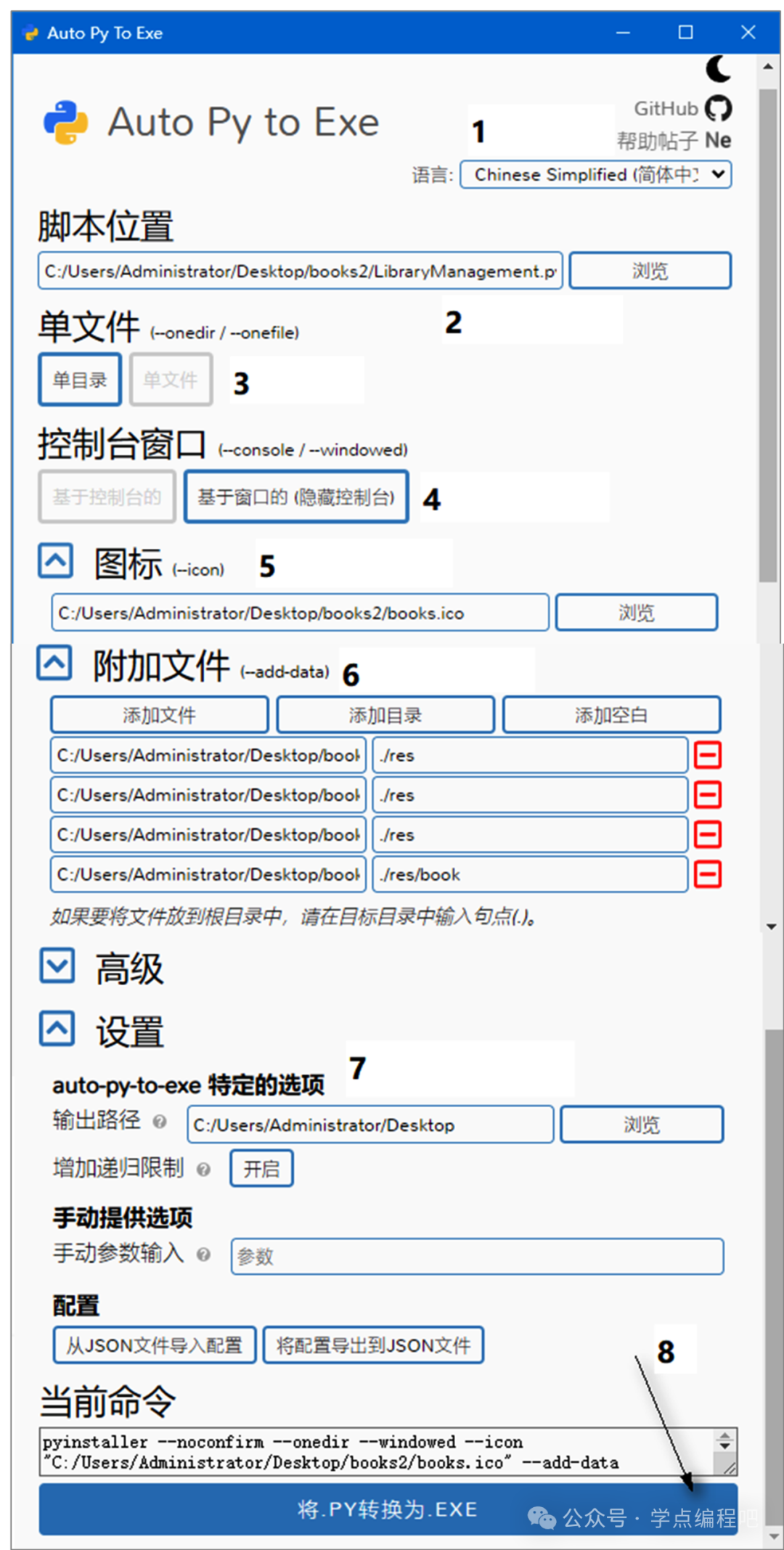Collapse the 设置 settings section

[x=57, y=1029]
